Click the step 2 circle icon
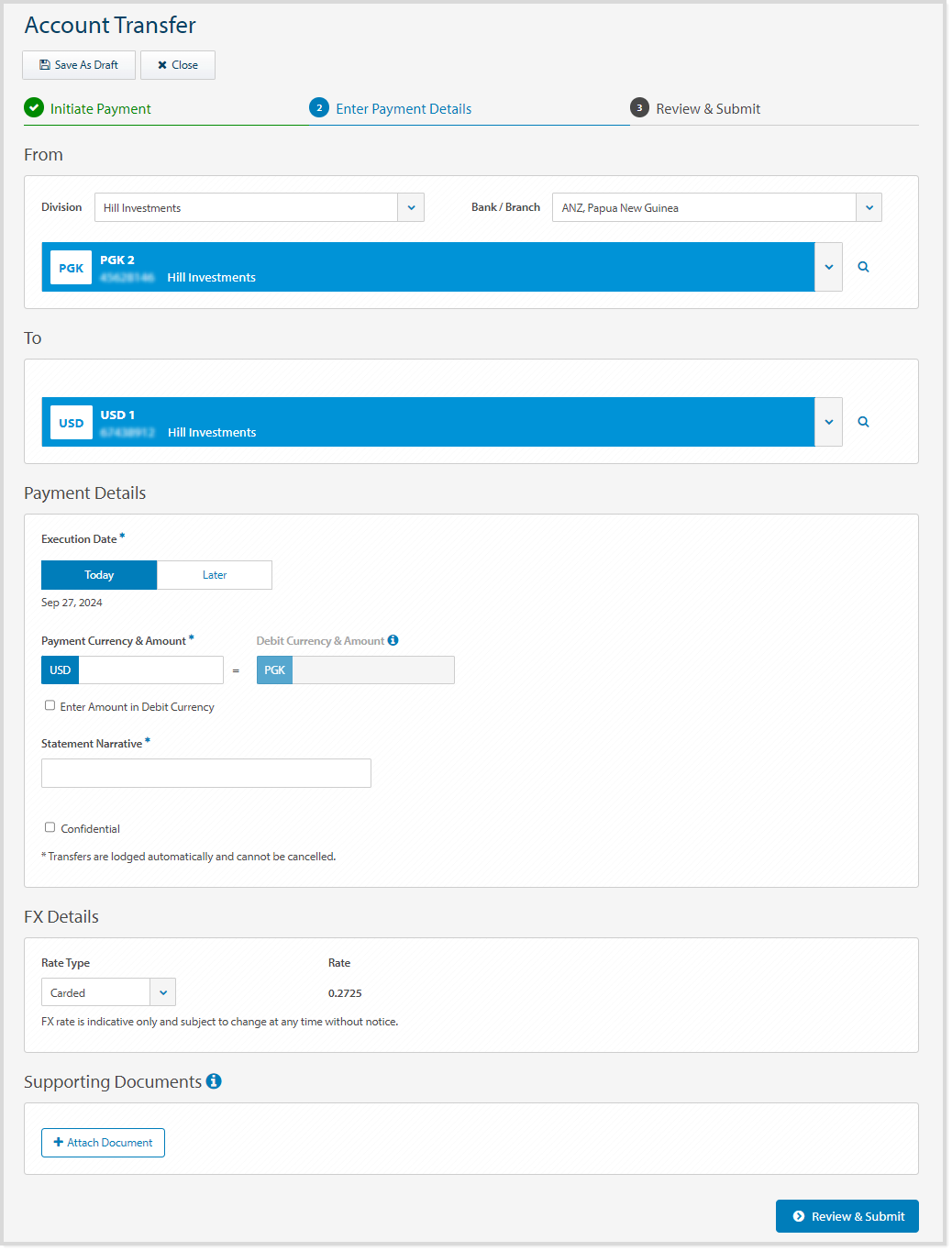Image resolution: width=952 pixels, height=1251 pixels. coord(319,108)
